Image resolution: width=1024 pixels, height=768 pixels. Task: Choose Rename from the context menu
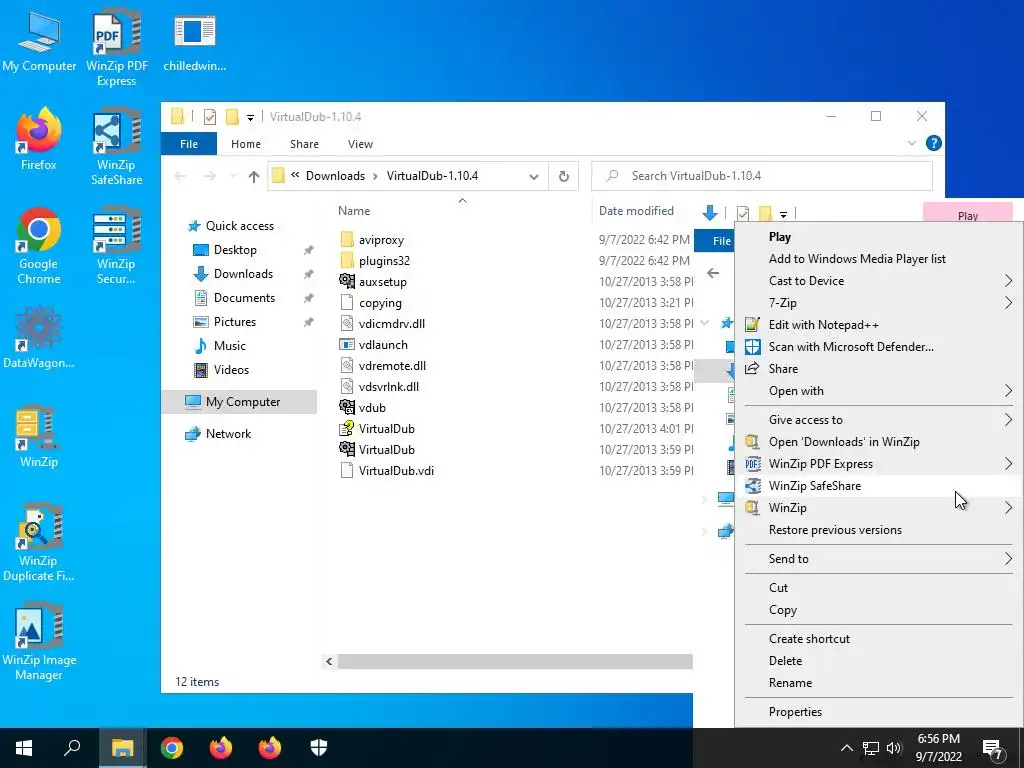[x=879, y=683]
